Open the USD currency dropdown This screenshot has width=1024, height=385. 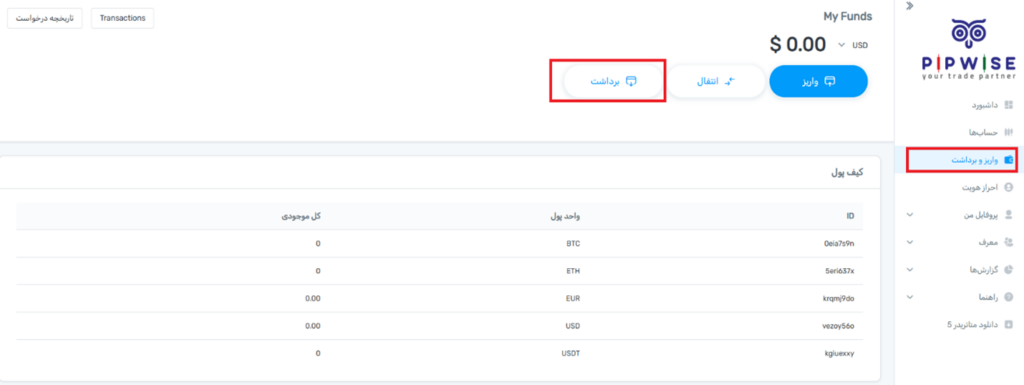pos(853,45)
